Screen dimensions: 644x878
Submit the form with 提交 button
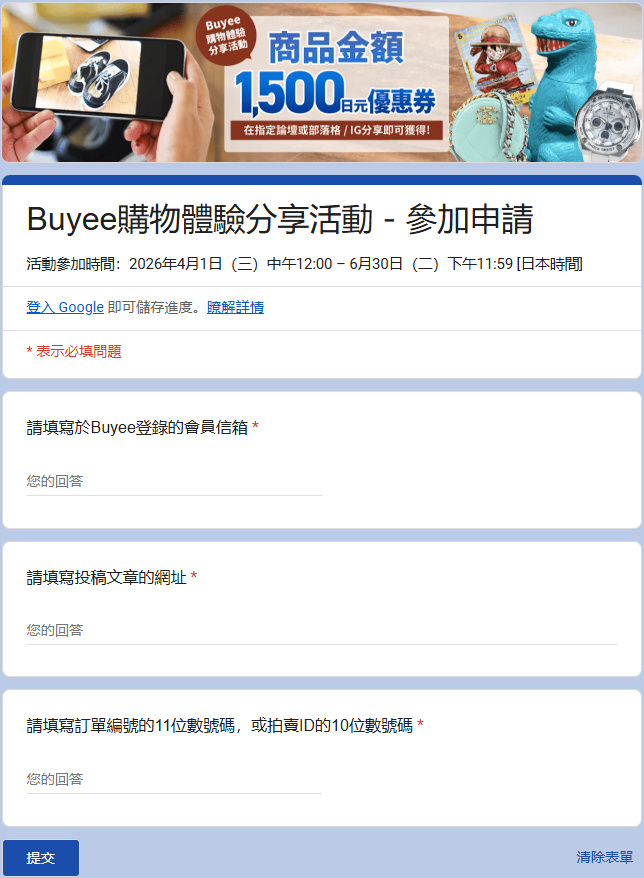(x=41, y=858)
